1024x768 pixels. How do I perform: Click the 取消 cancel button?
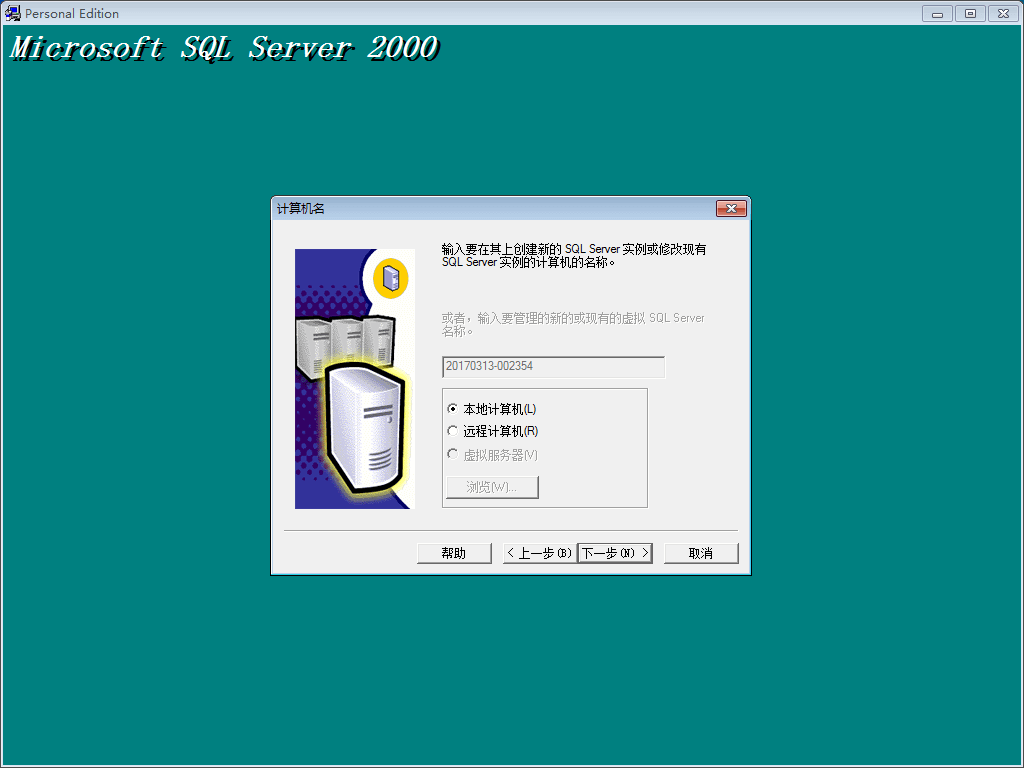[x=701, y=552]
